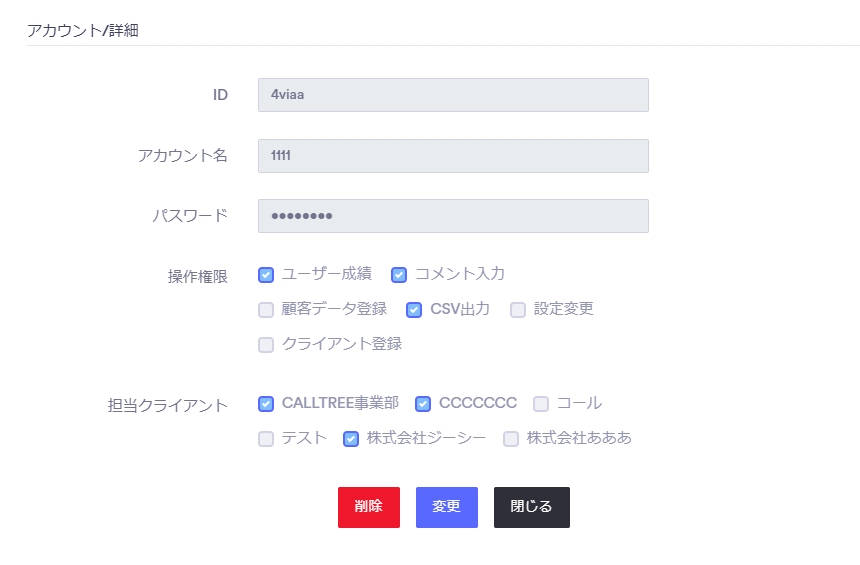Click the red 削除 delete button
This screenshot has width=860, height=565.
369,507
